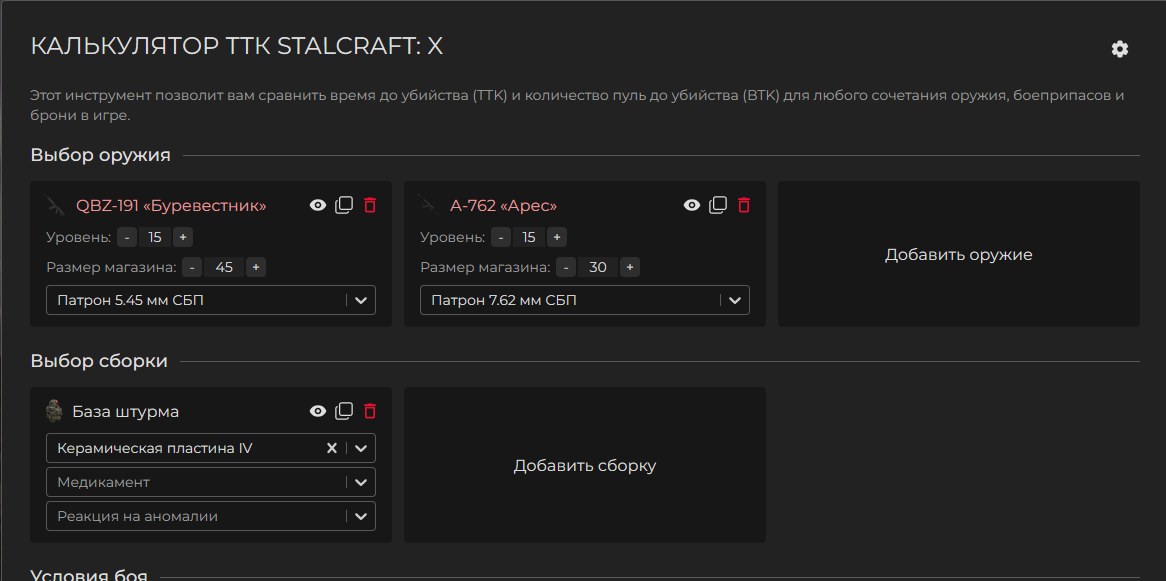Screen dimensions: 1166x581
Task: Click the A-762 rifle thumbnail icon
Action: coord(428,205)
